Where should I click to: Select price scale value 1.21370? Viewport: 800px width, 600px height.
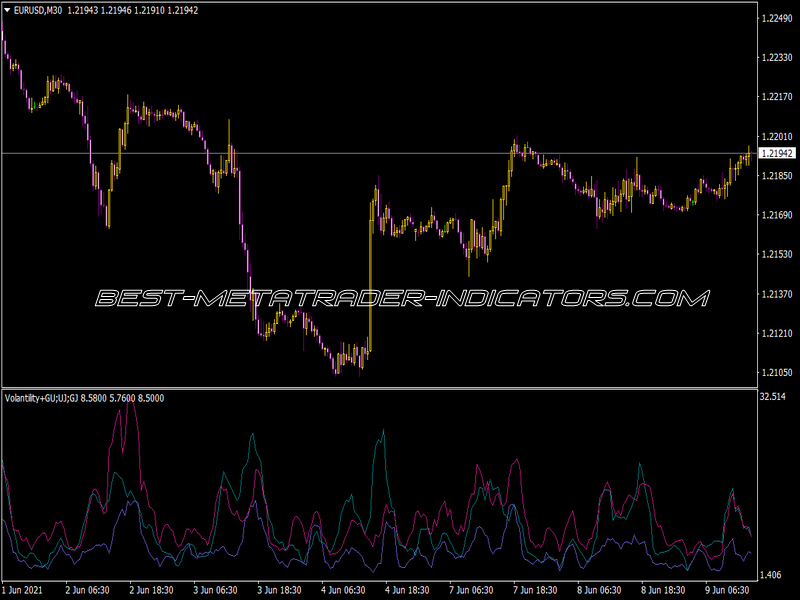pyautogui.click(x=777, y=294)
